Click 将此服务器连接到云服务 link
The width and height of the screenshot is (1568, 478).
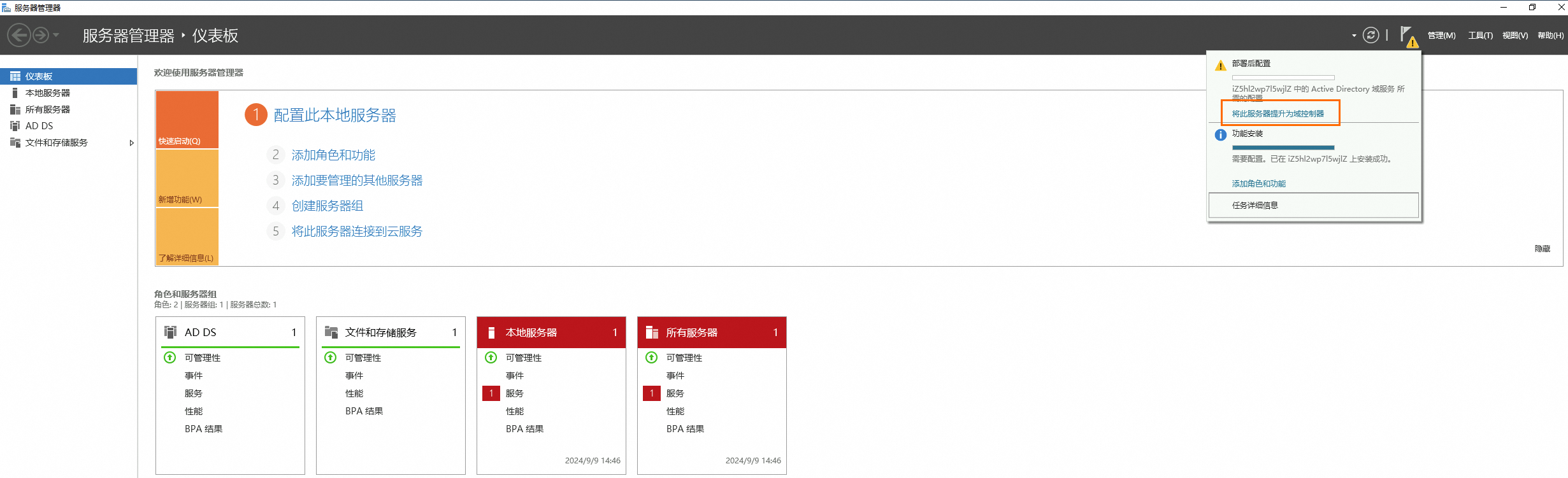[357, 231]
